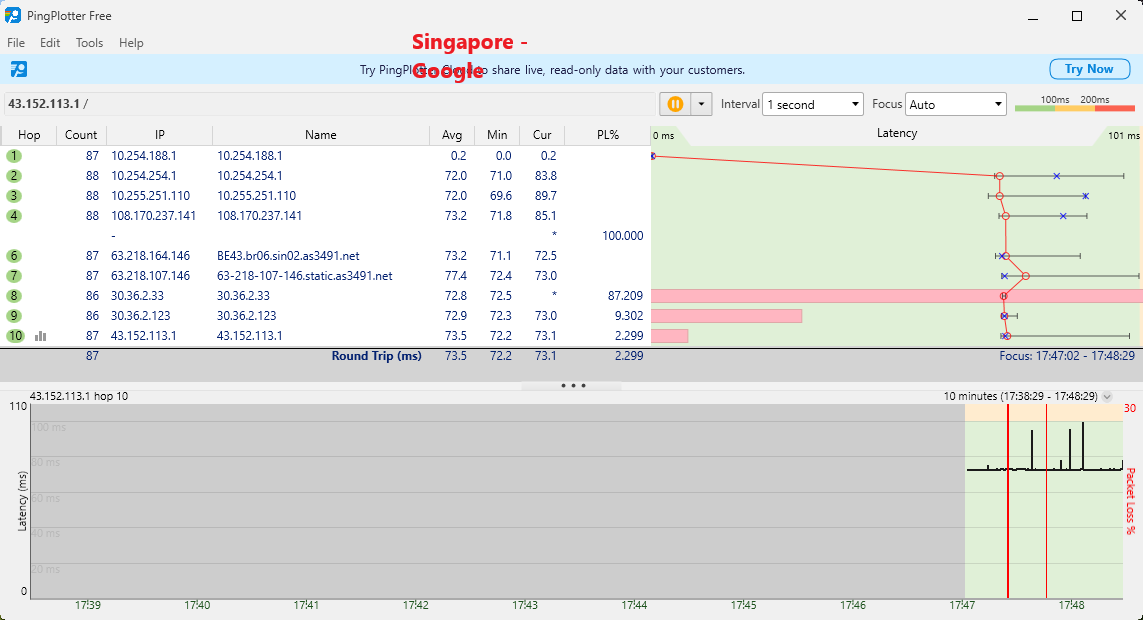1143x620 pixels.
Task: Click IP 43.152.113.1 in hop 10
Action: point(144,336)
